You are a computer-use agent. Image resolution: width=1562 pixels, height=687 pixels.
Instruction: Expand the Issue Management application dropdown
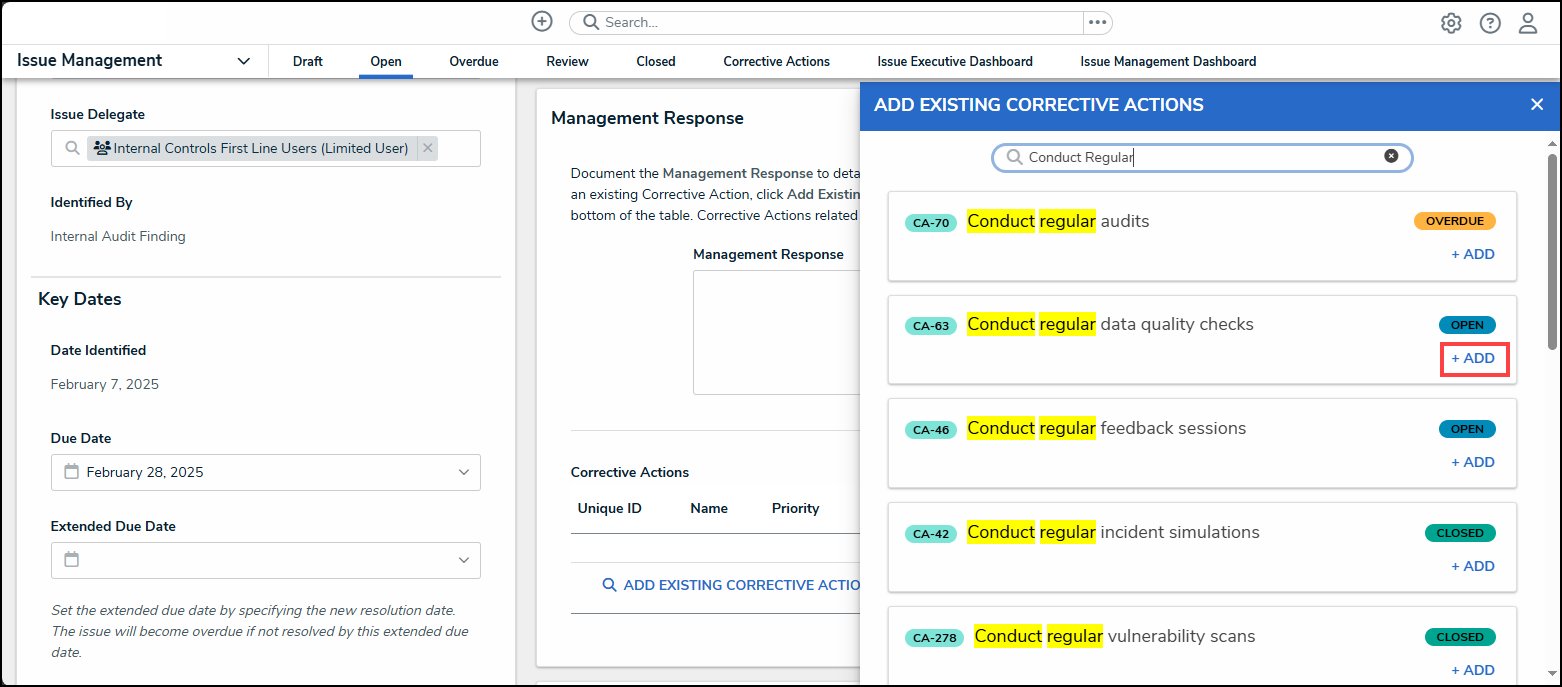coord(243,61)
